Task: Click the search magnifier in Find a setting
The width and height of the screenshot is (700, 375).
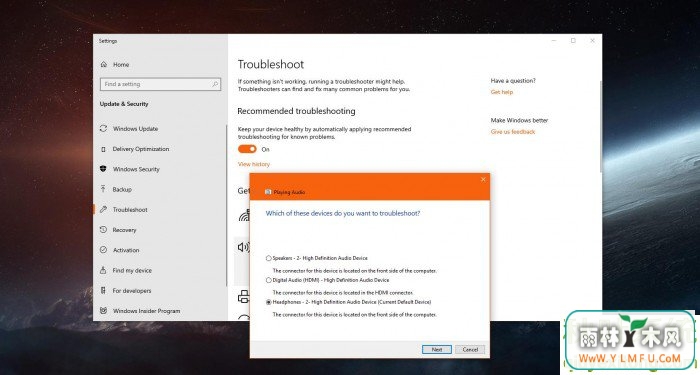Action: pyautogui.click(x=215, y=84)
